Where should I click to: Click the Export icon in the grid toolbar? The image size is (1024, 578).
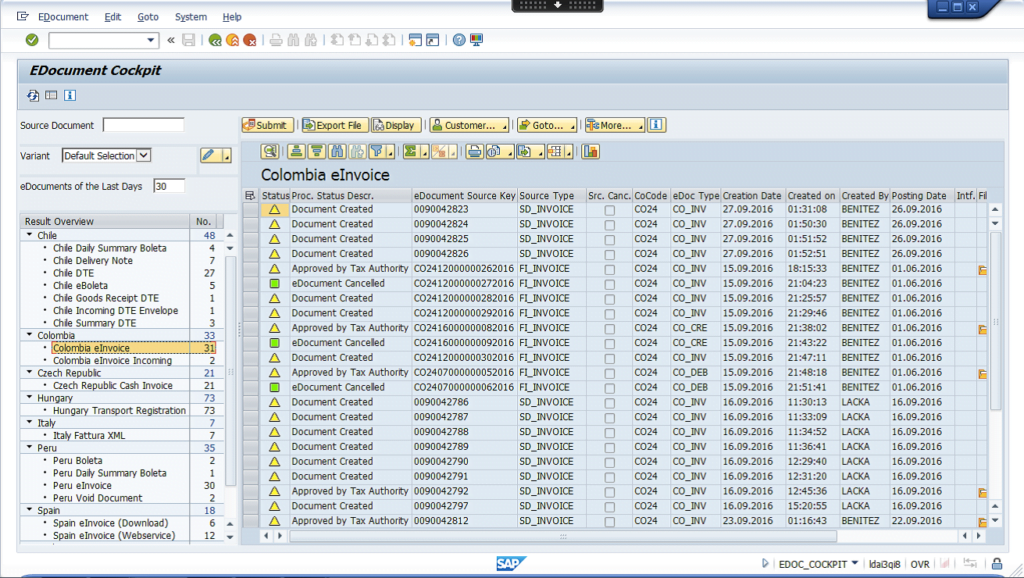tap(525, 152)
